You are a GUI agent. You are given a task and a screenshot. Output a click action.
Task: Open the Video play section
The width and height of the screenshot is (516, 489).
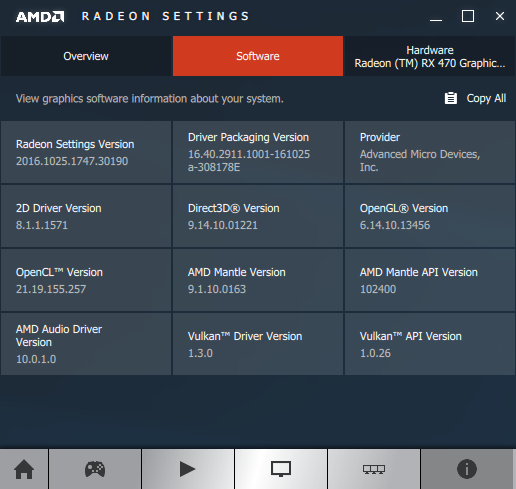click(x=188, y=469)
